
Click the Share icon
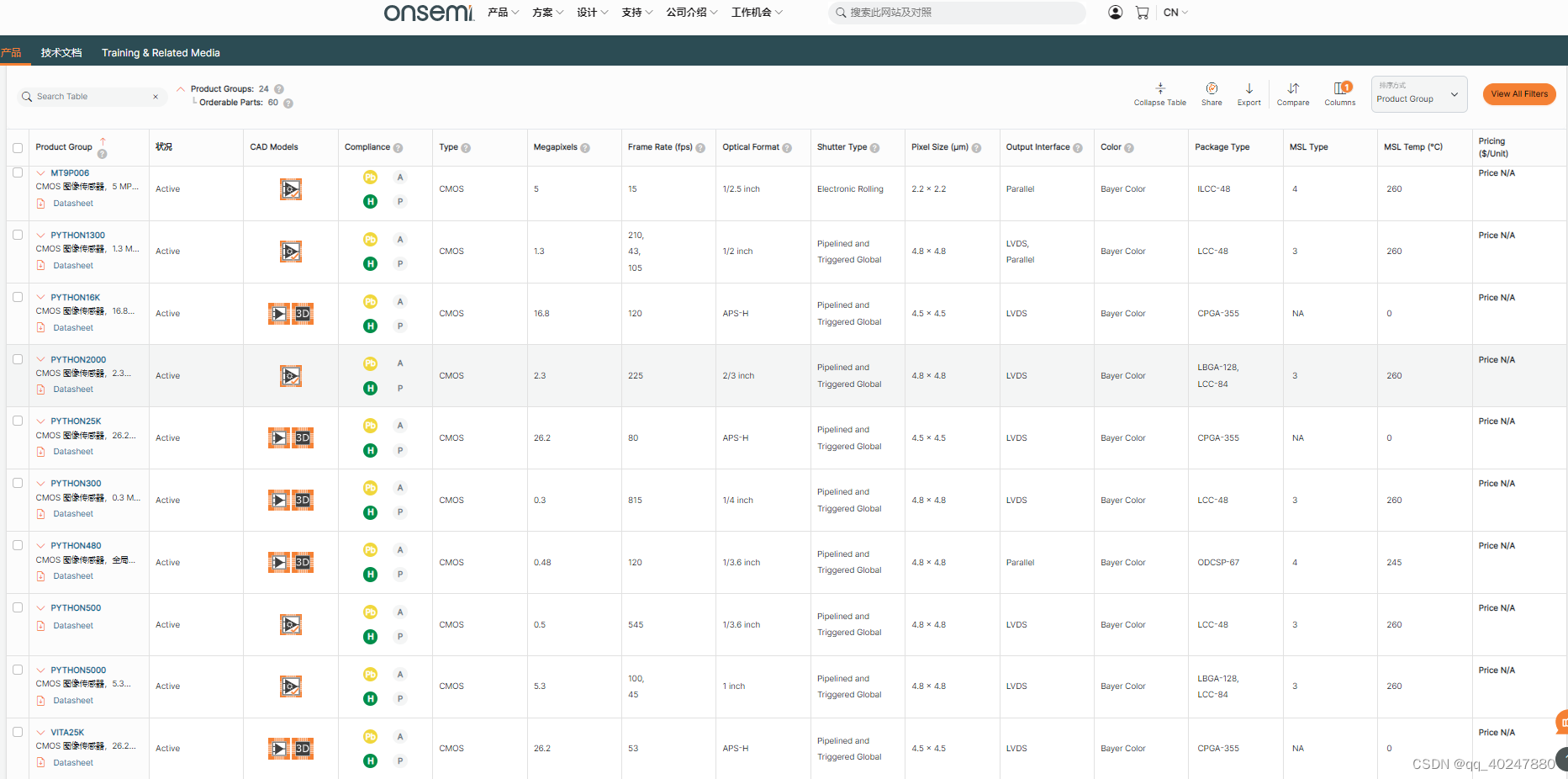[1212, 88]
